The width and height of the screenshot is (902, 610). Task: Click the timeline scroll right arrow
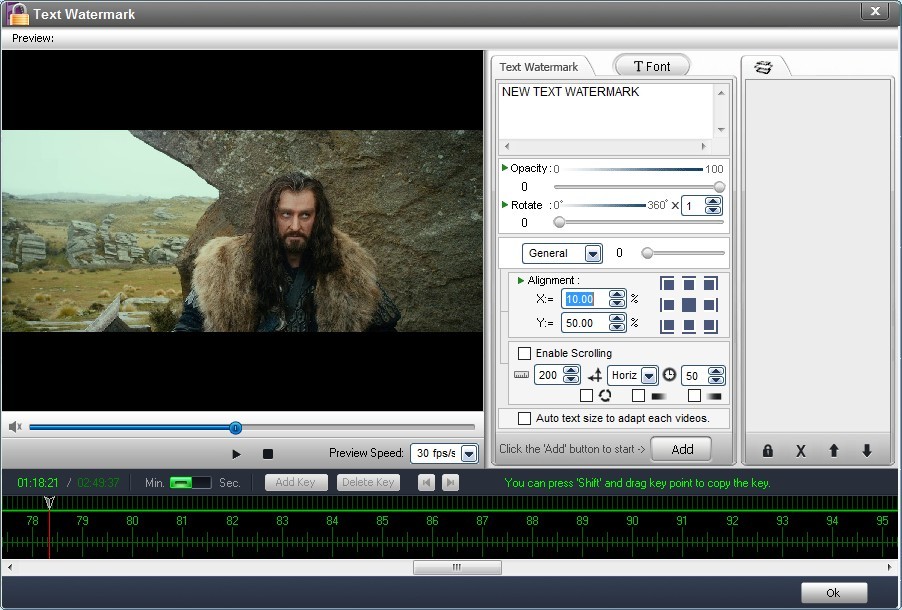[x=891, y=567]
